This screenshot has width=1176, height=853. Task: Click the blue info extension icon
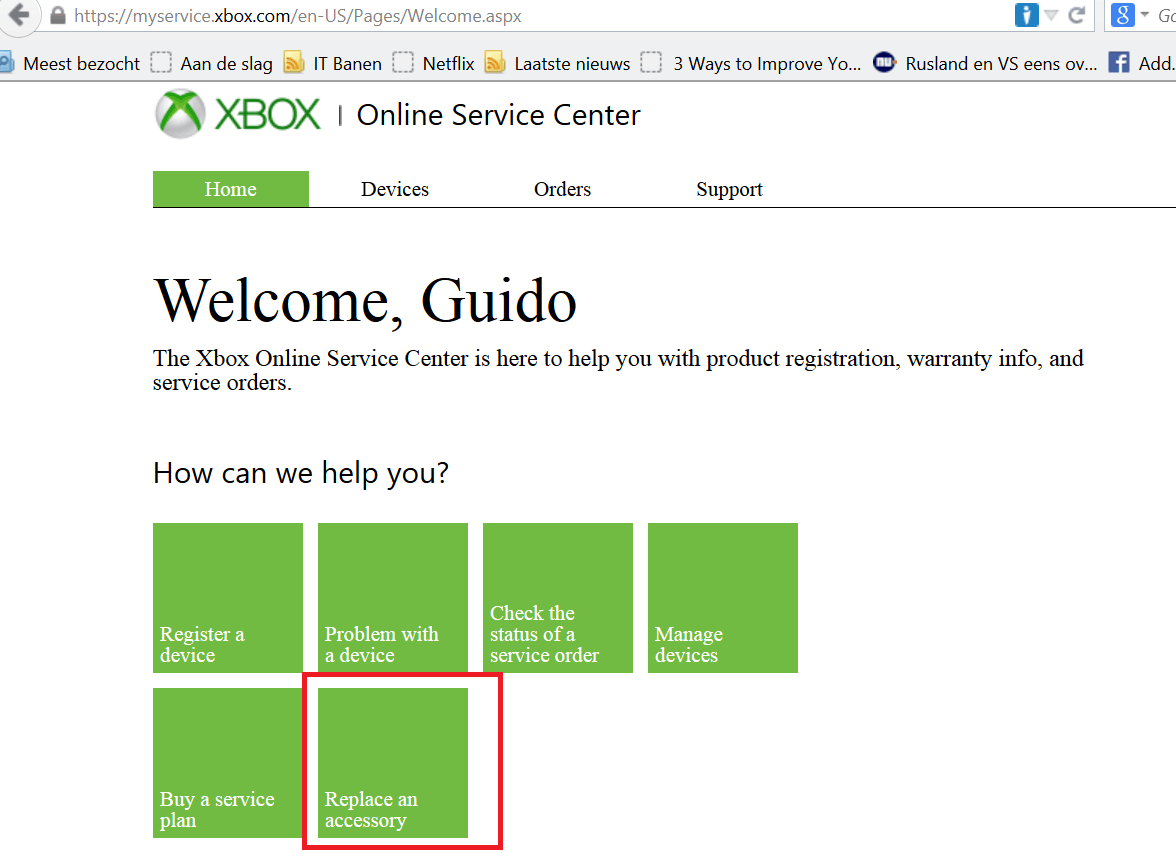[x=1026, y=15]
